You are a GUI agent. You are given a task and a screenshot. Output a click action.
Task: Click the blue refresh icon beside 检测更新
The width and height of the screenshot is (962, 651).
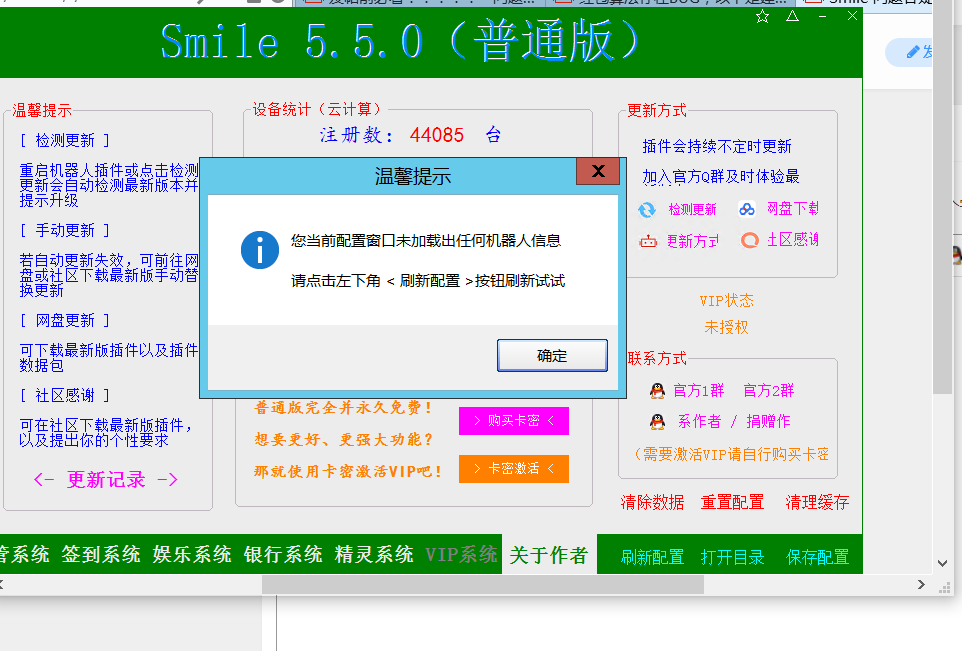tap(647, 209)
